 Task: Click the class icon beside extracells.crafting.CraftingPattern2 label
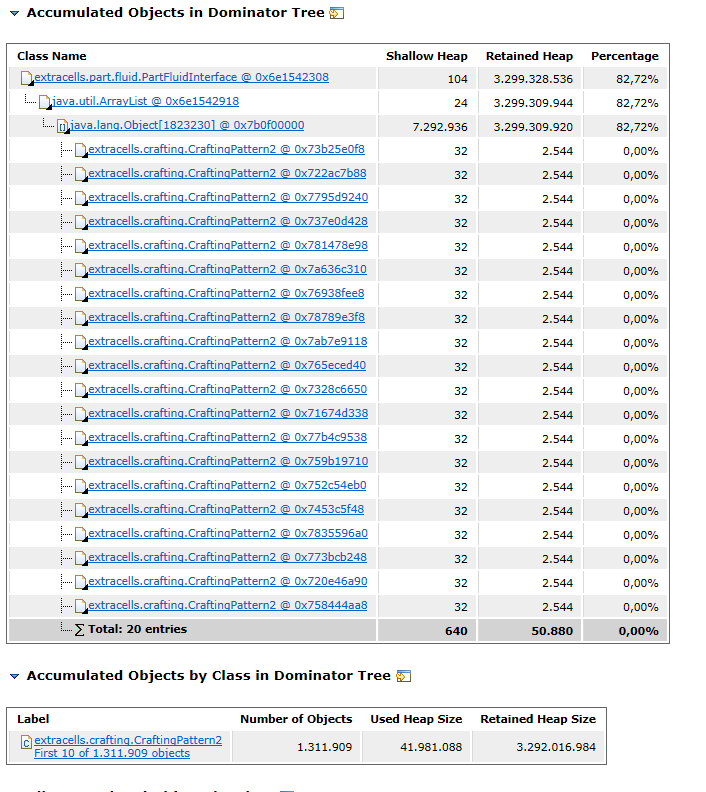[x=27, y=742]
